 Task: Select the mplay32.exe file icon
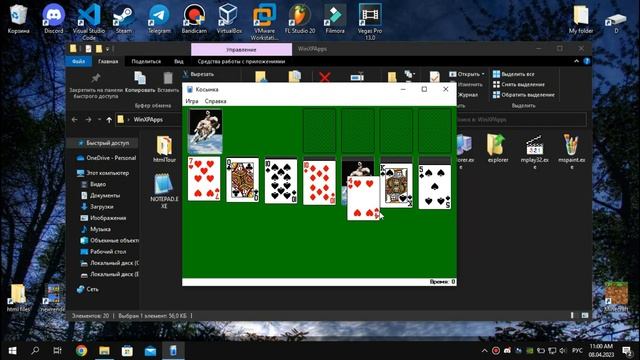pos(534,152)
